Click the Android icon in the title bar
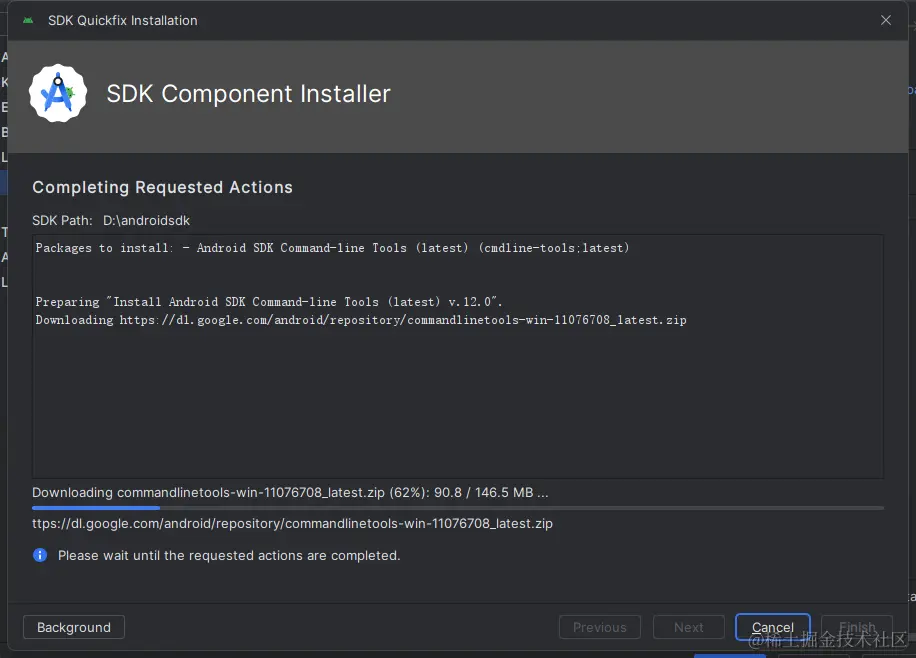 tap(27, 20)
